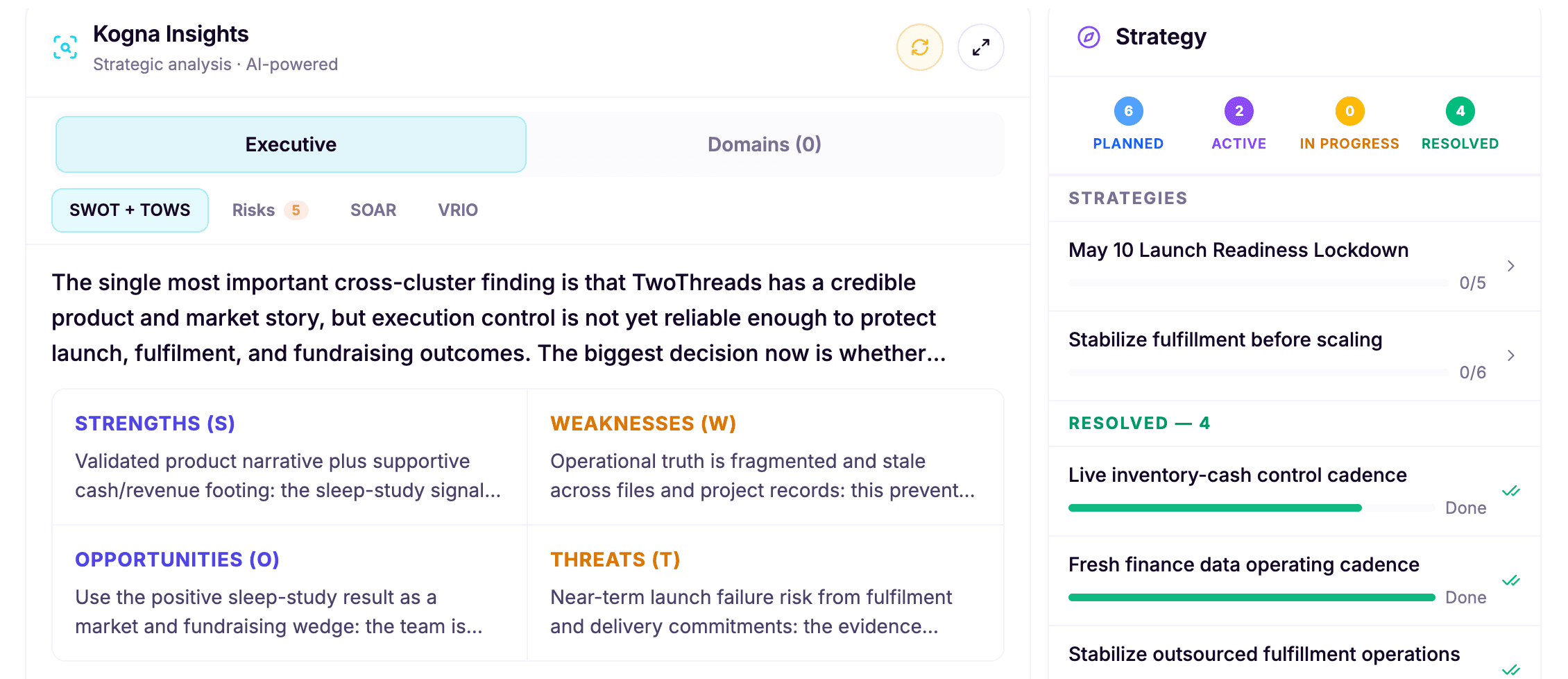Image resolution: width=1568 pixels, height=679 pixels.
Task: Open the Risks tab with 5 badge
Action: coord(269,210)
